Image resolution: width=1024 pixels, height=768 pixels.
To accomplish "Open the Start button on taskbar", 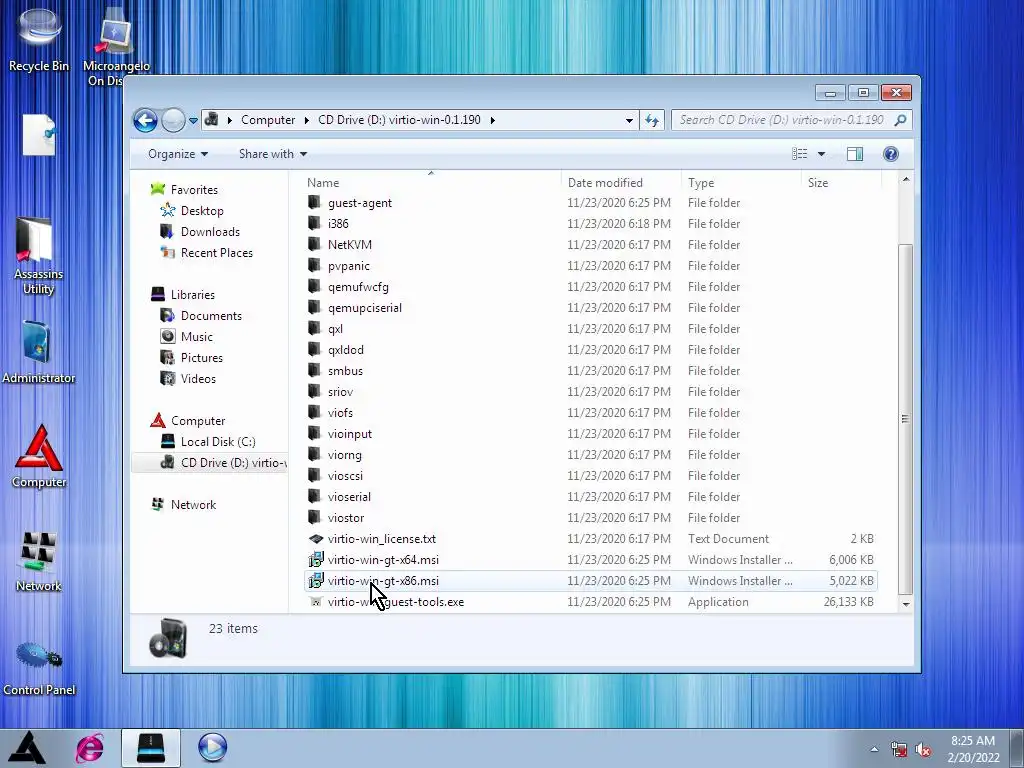I will (x=26, y=748).
